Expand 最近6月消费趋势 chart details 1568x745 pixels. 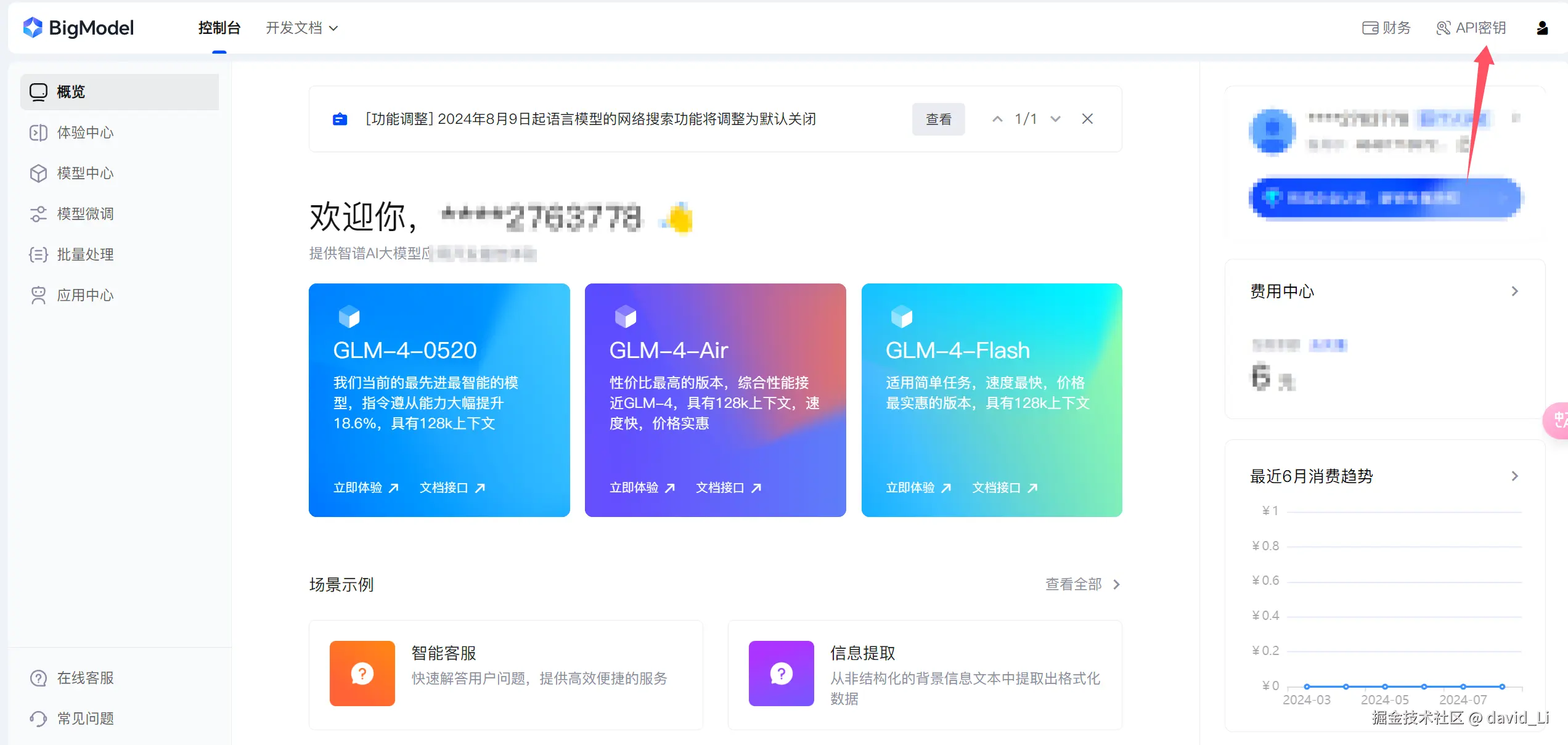tap(1514, 476)
